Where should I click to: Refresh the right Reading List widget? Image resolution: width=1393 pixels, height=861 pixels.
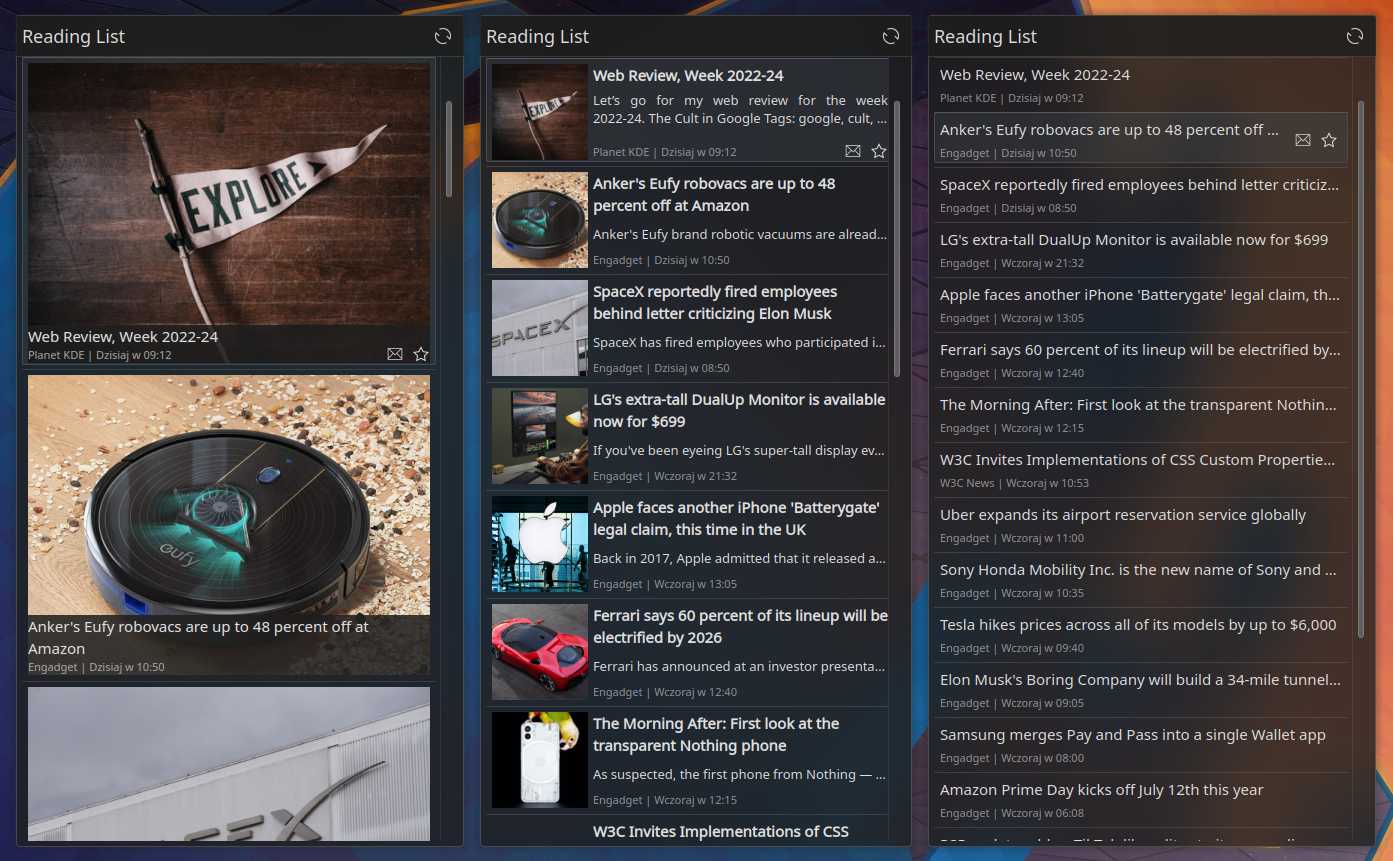[1355, 36]
